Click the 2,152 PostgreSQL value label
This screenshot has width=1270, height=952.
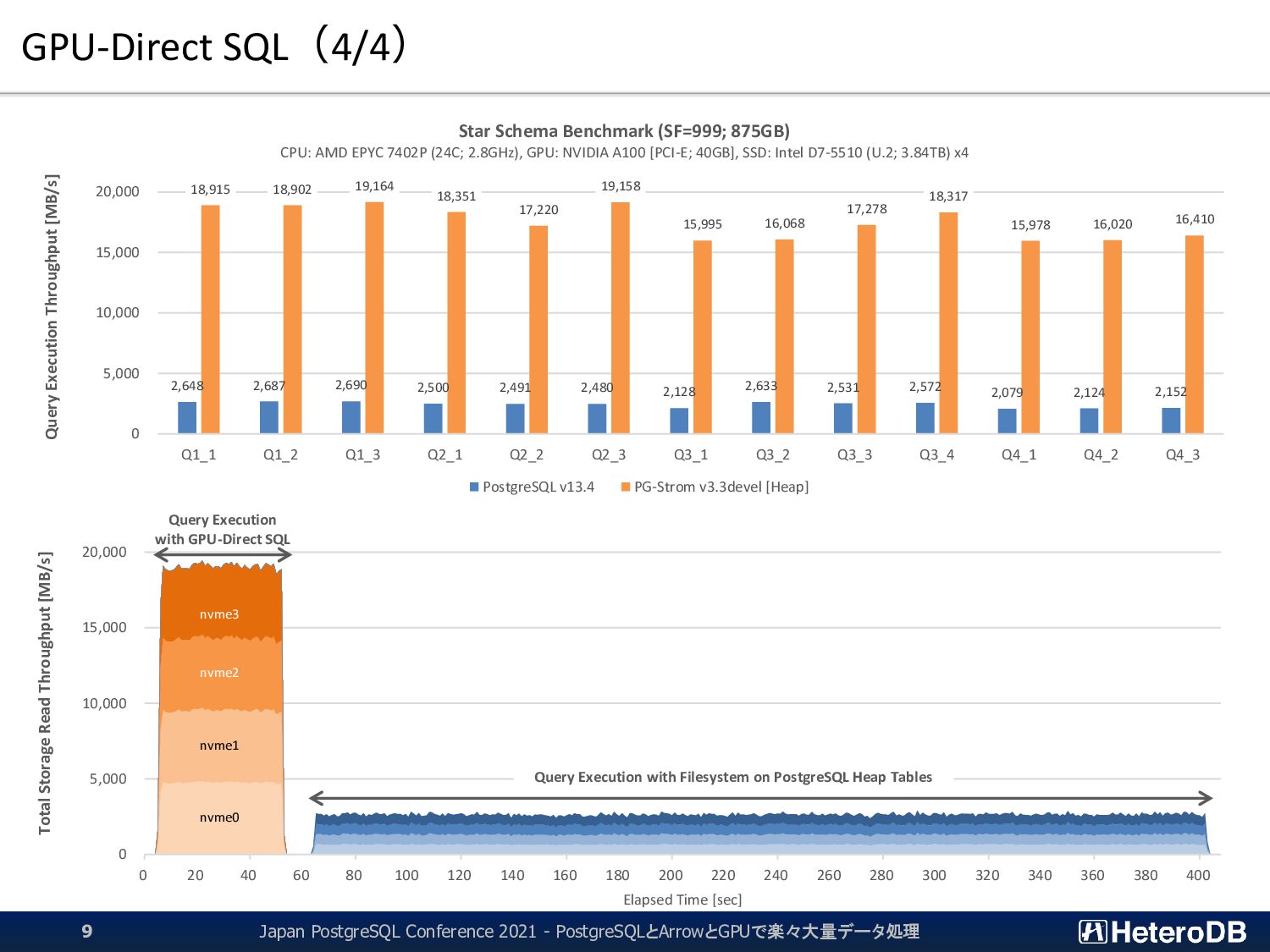coord(1171,392)
